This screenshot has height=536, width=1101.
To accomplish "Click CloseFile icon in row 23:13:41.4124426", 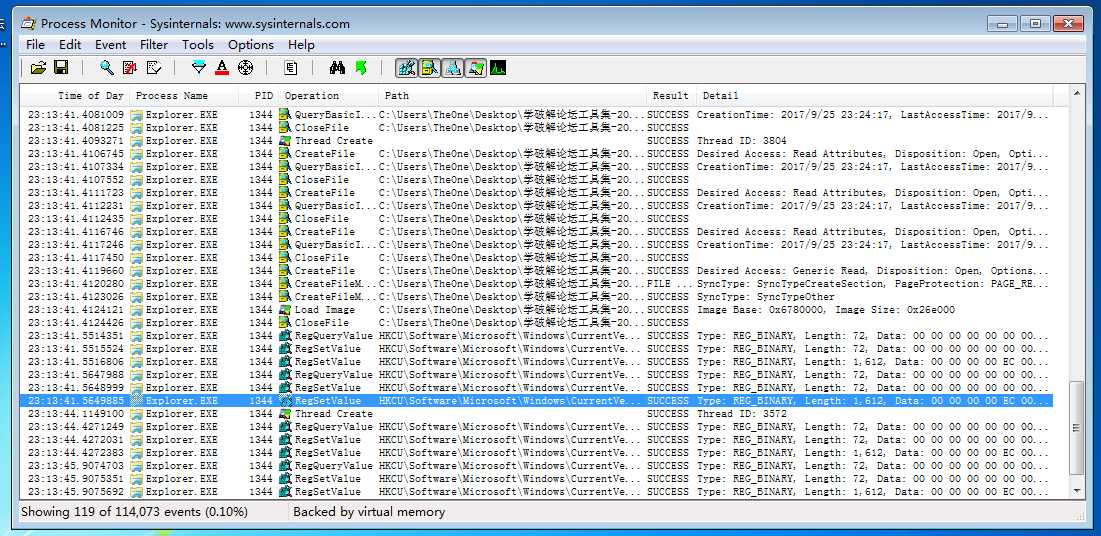I will (x=284, y=322).
